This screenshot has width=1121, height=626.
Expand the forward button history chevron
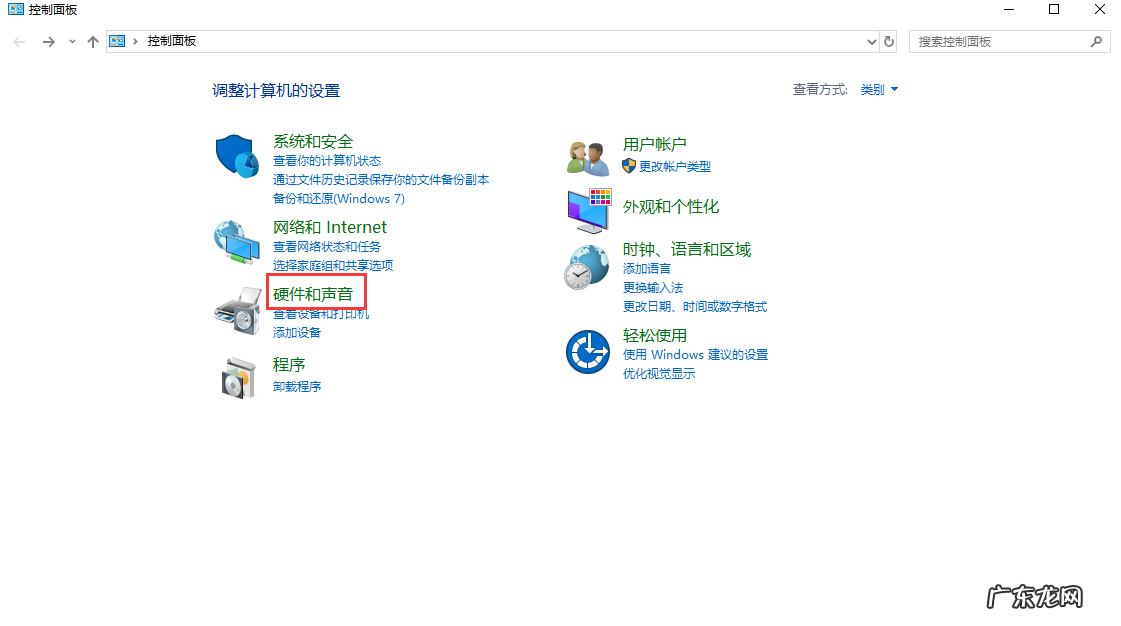click(x=70, y=41)
